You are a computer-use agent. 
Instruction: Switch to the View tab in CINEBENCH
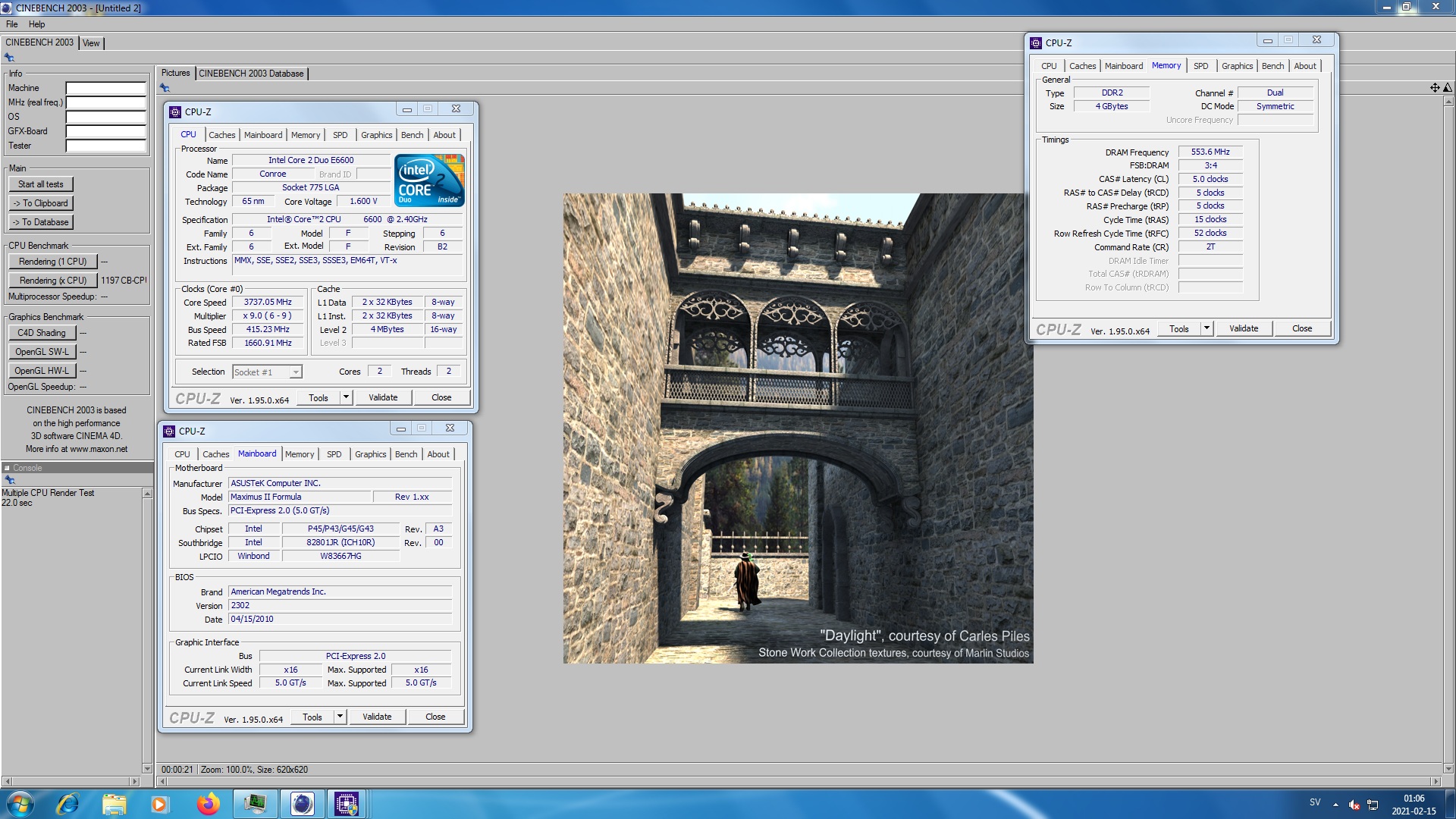[x=91, y=43]
